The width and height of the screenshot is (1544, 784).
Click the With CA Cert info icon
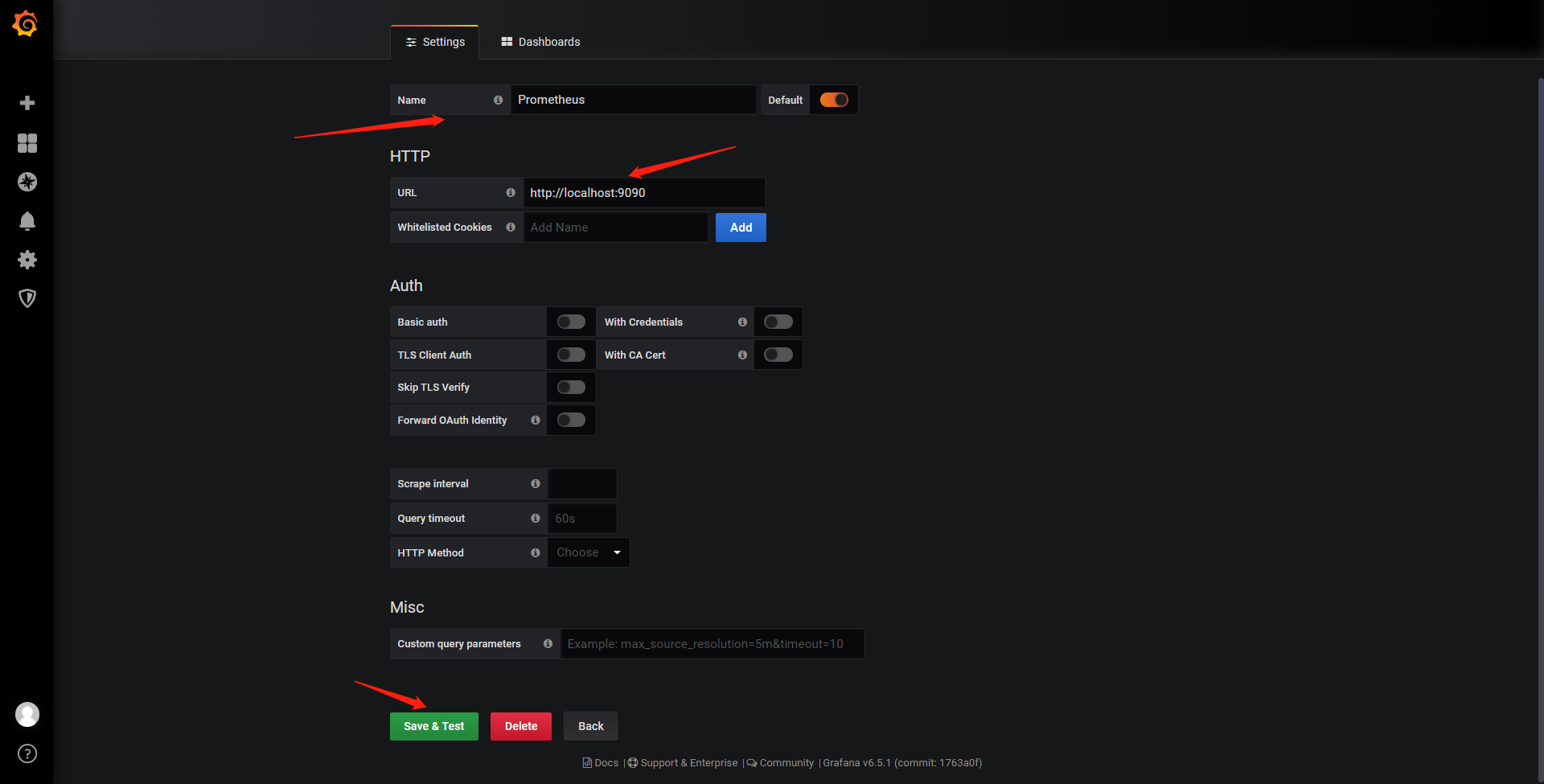(x=742, y=355)
